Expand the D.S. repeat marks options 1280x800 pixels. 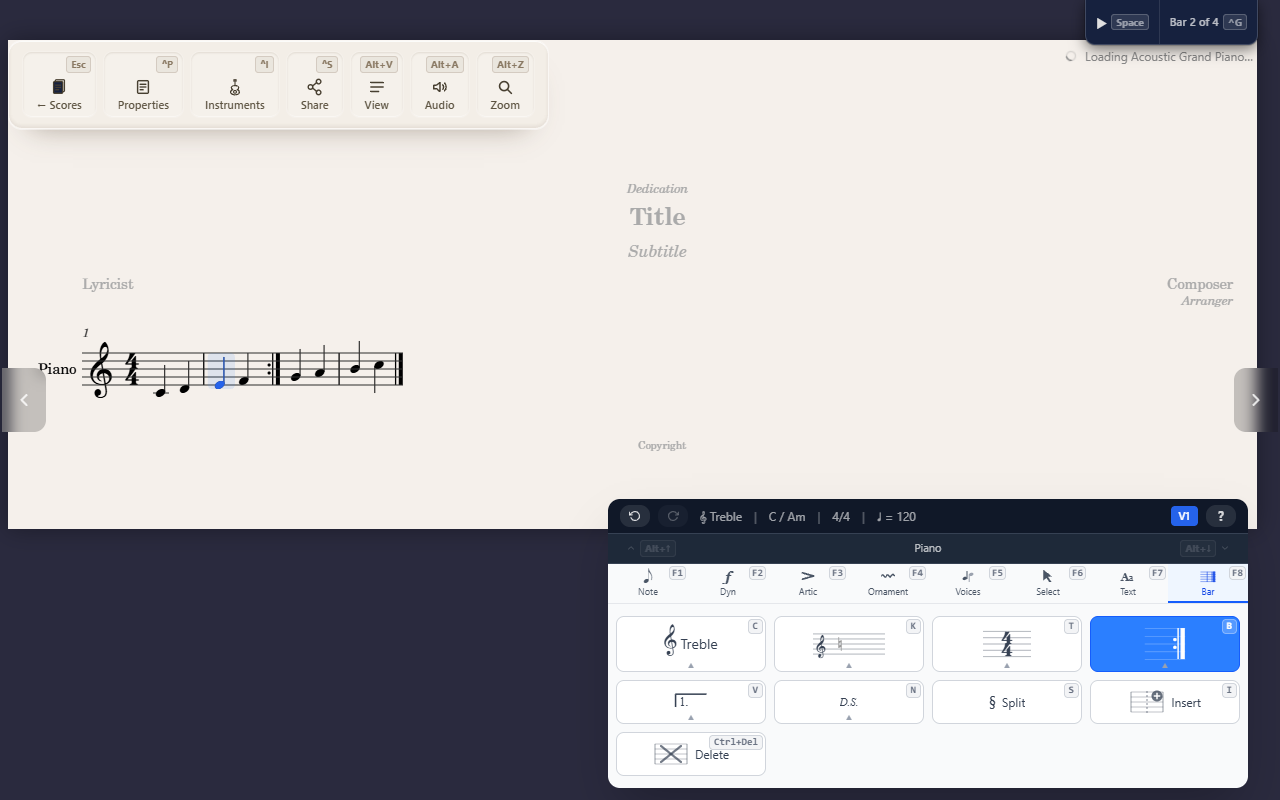tap(849, 702)
